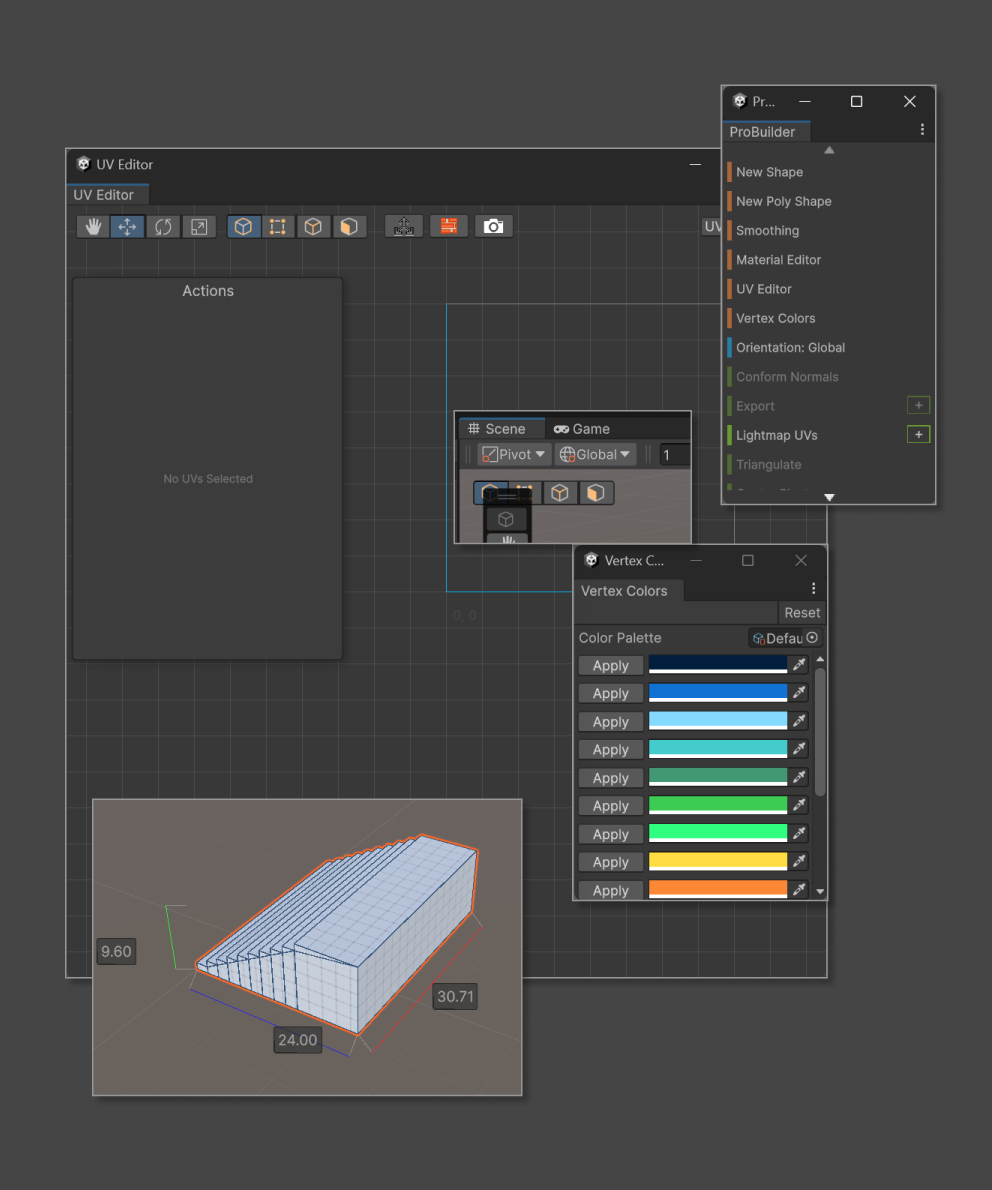This screenshot has height=1190, width=992.
Task: Click the 30.71 dimension label
Action: point(455,996)
